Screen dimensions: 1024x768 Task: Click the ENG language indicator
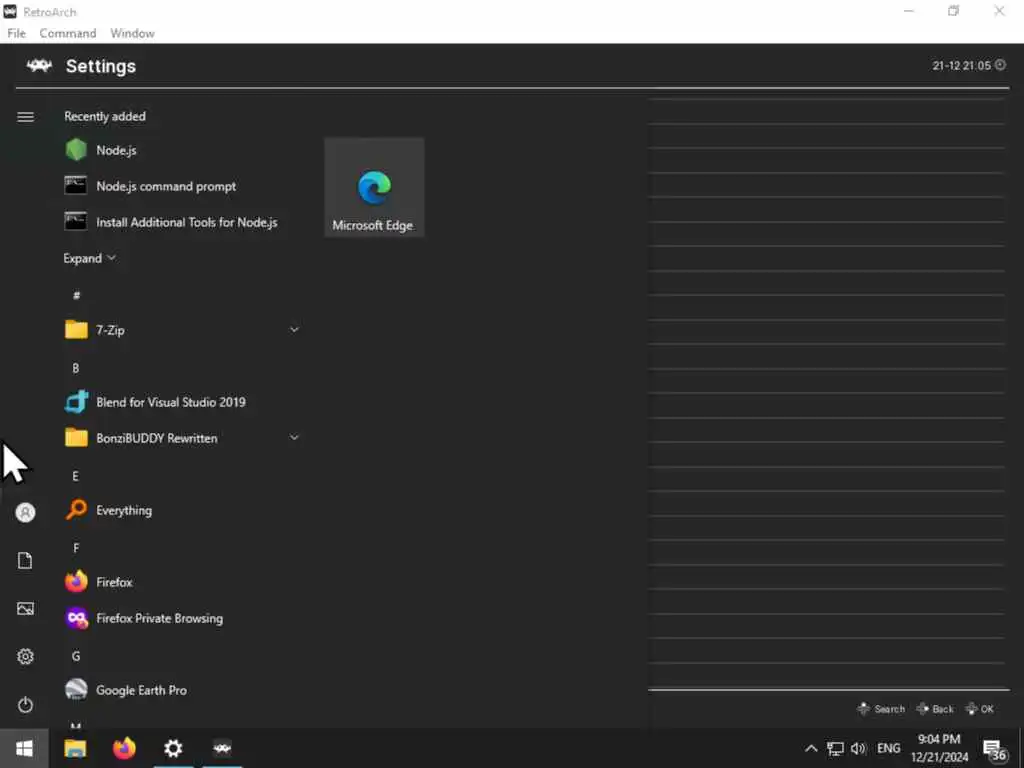click(x=889, y=748)
